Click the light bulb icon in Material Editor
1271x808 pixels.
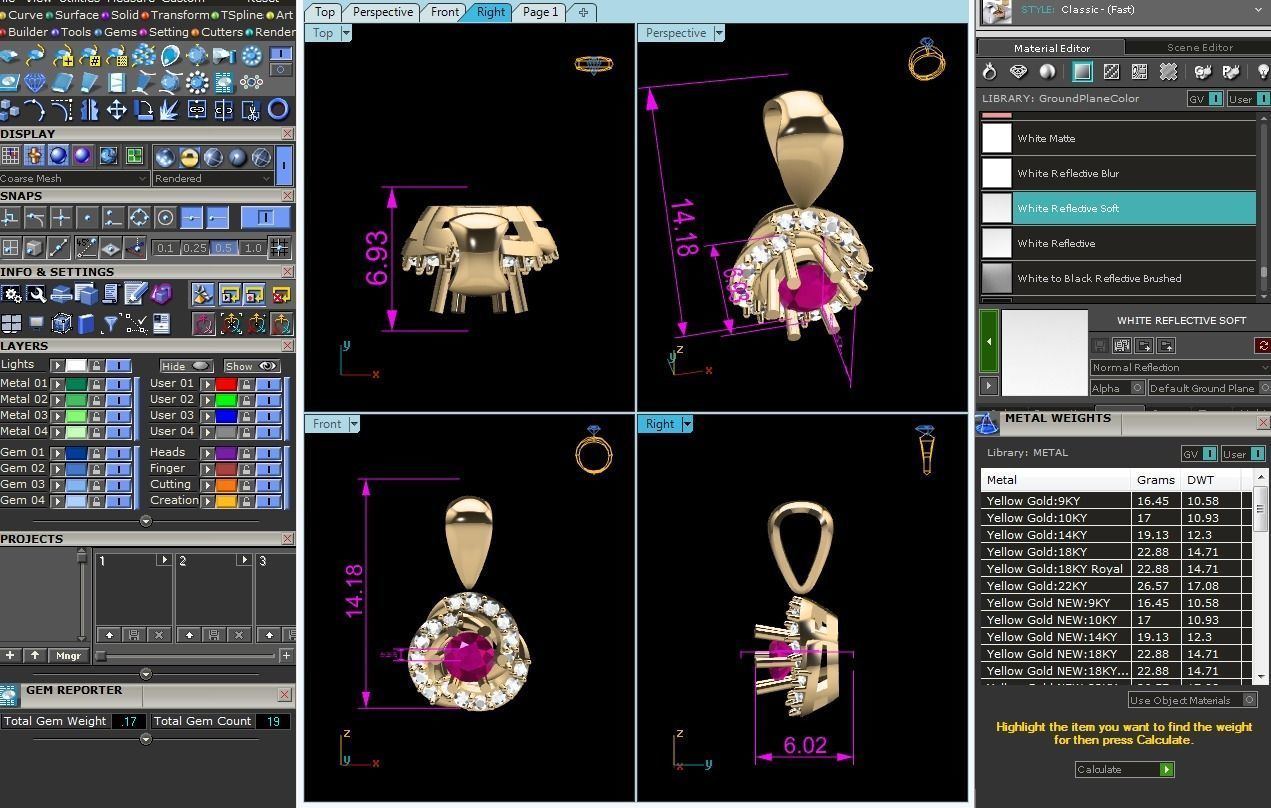pyautogui.click(x=1263, y=72)
